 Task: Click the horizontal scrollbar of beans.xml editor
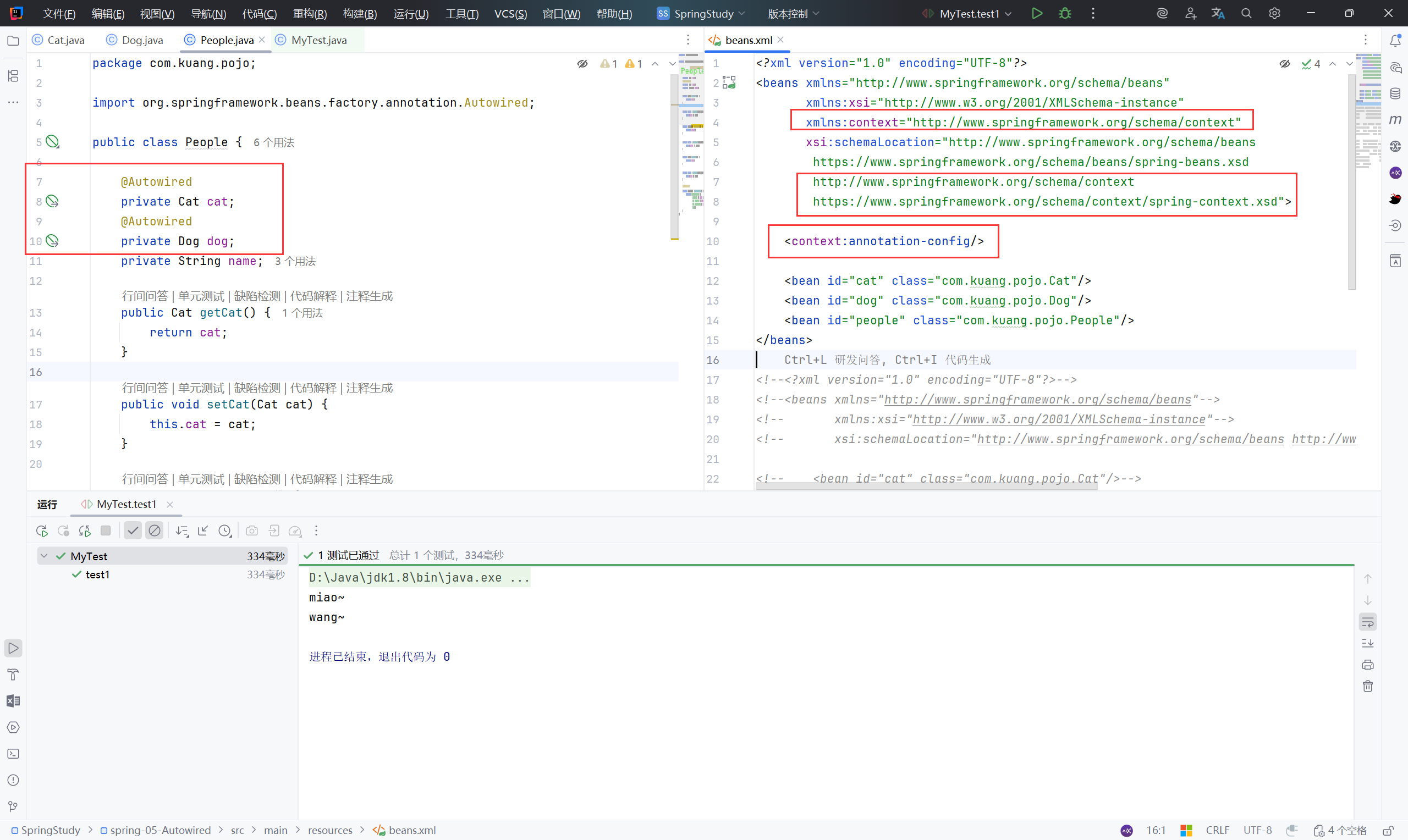tap(926, 486)
